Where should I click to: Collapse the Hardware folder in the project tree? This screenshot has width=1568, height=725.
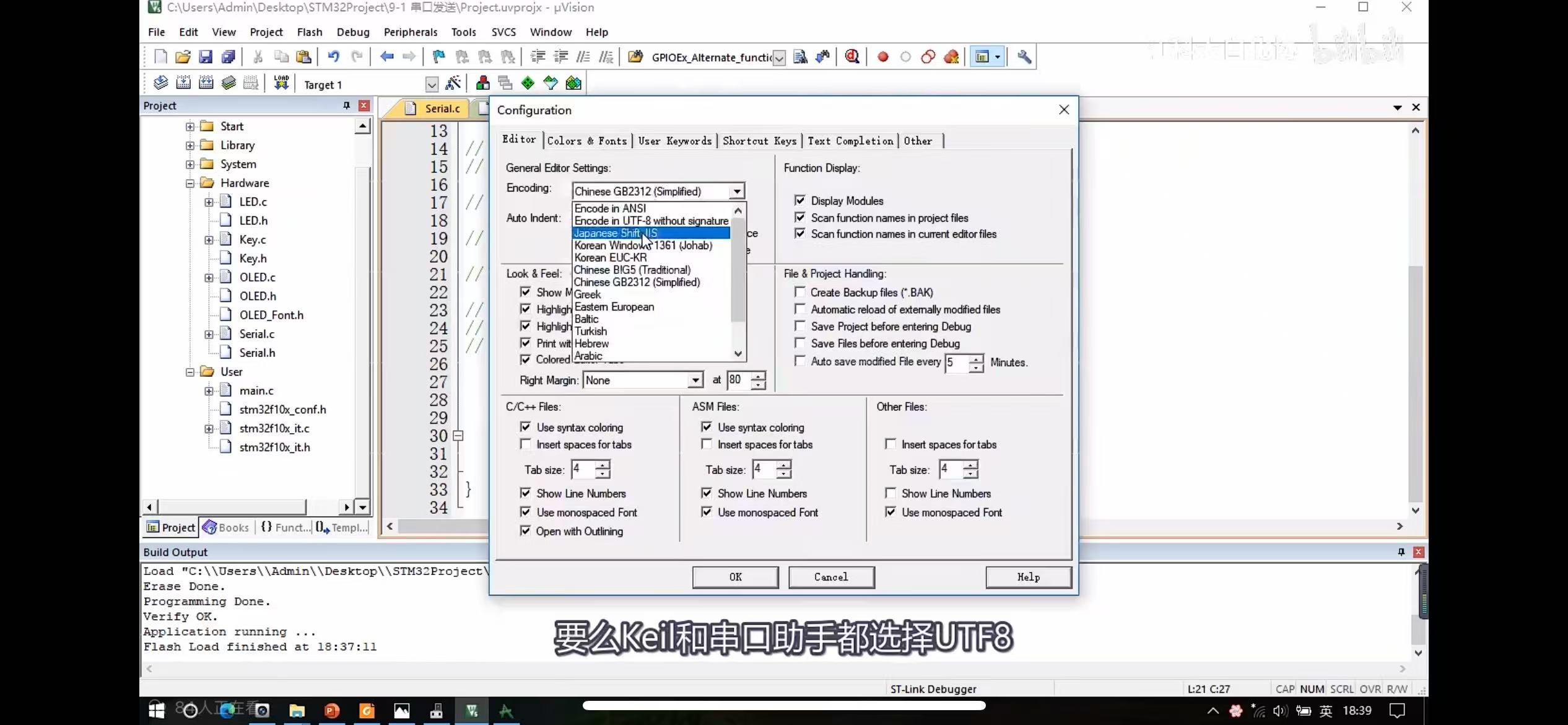pos(190,183)
